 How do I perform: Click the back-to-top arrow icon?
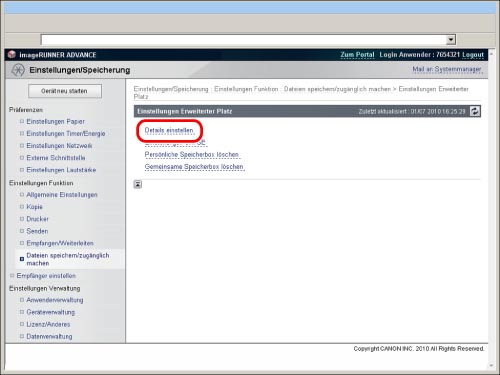coord(138,184)
